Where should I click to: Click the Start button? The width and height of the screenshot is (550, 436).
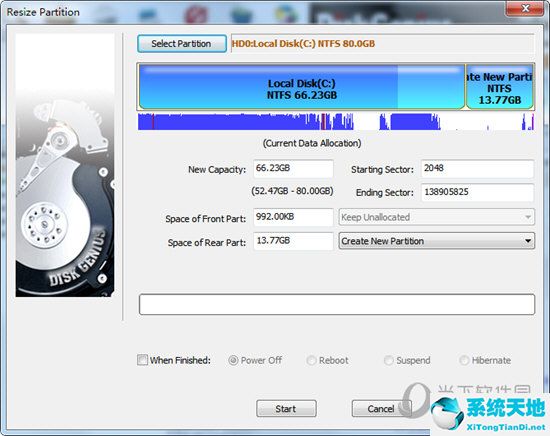pyautogui.click(x=286, y=409)
